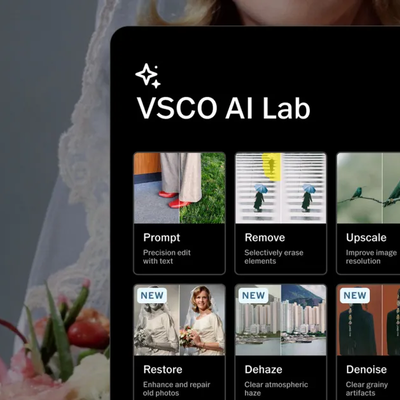This screenshot has height=400, width=400.
Task: Click the city skyline Dehaze thumbnail
Action: (x=281, y=320)
